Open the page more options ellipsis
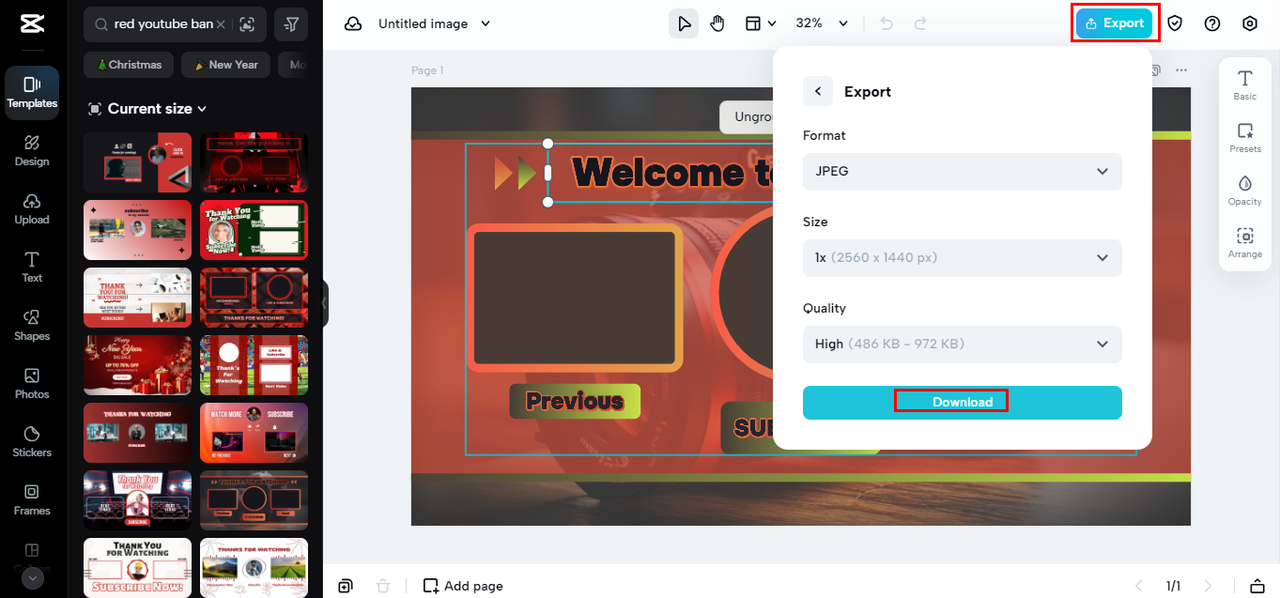 [1181, 71]
